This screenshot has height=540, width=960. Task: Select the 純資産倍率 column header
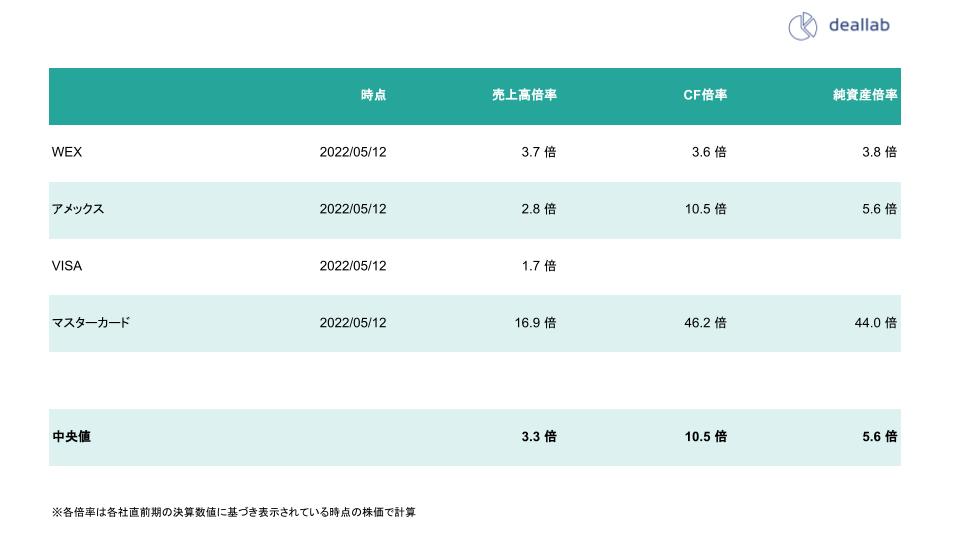coord(865,95)
